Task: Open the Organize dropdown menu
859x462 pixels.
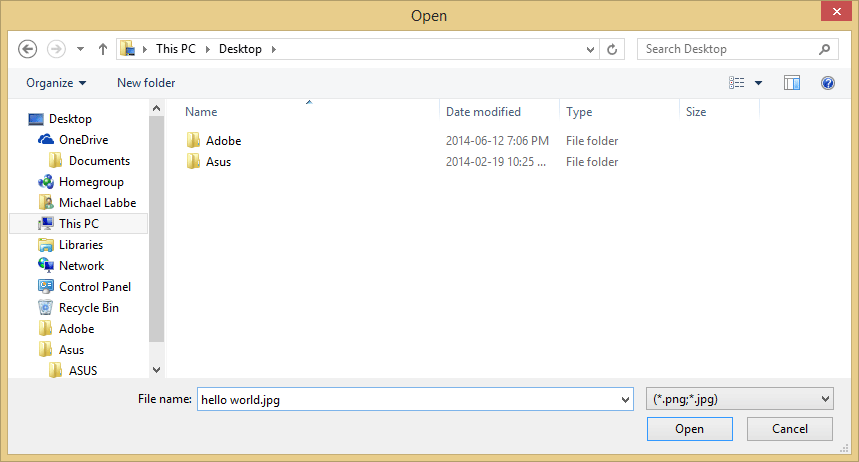Action: coord(56,83)
